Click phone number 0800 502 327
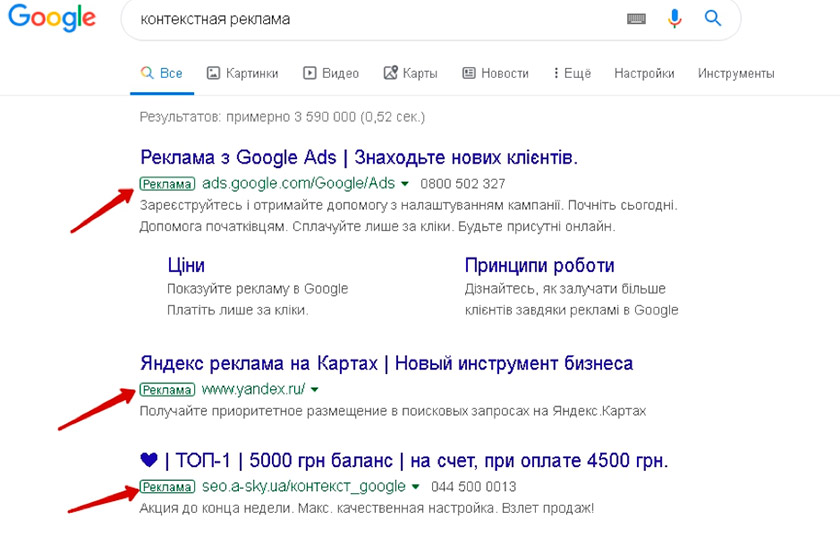This screenshot has width=840, height=537. tap(463, 184)
